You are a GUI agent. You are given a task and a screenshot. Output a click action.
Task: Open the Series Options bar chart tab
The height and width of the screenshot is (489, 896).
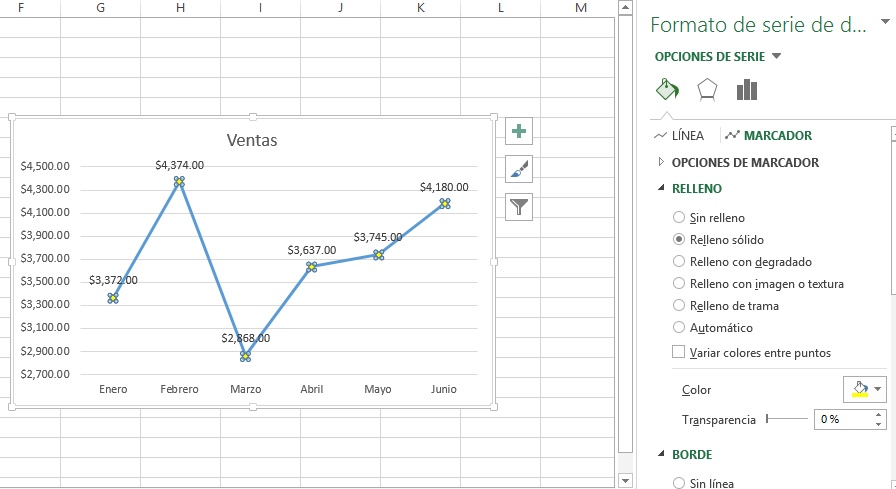click(x=747, y=90)
